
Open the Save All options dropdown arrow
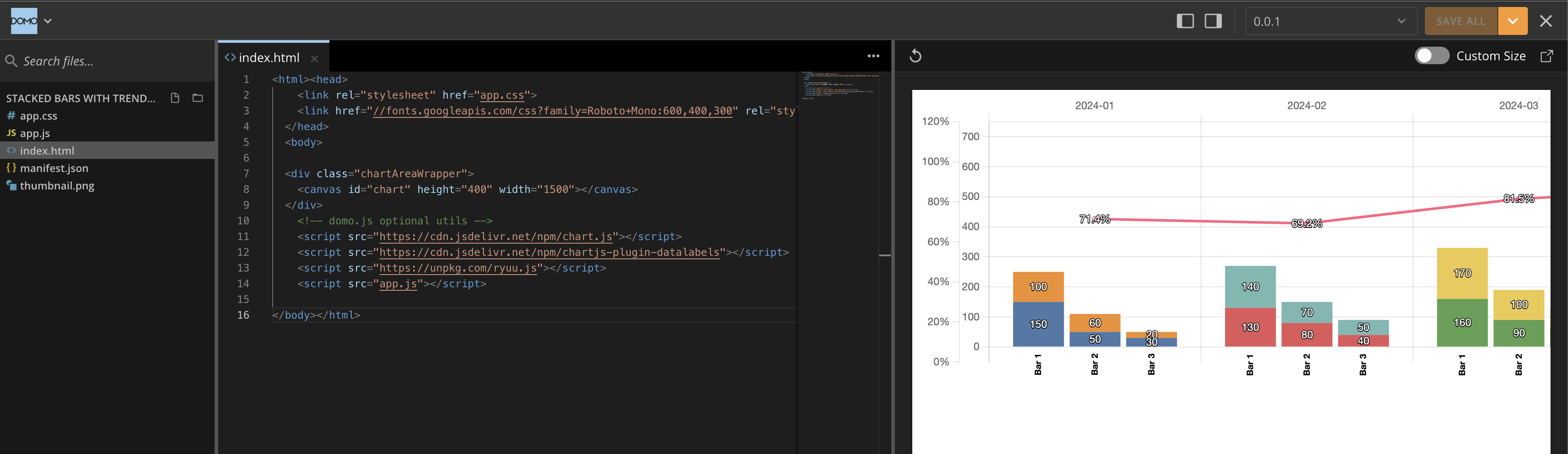tap(1512, 20)
